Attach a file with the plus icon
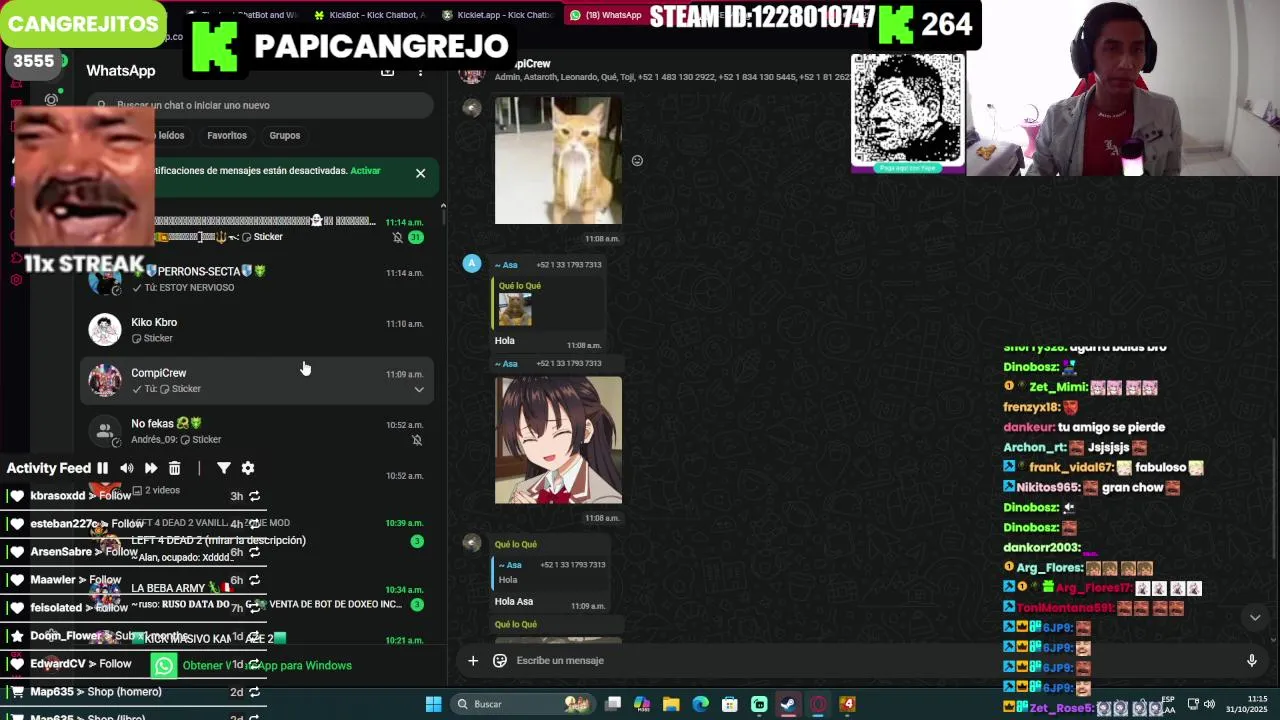 coord(473,660)
